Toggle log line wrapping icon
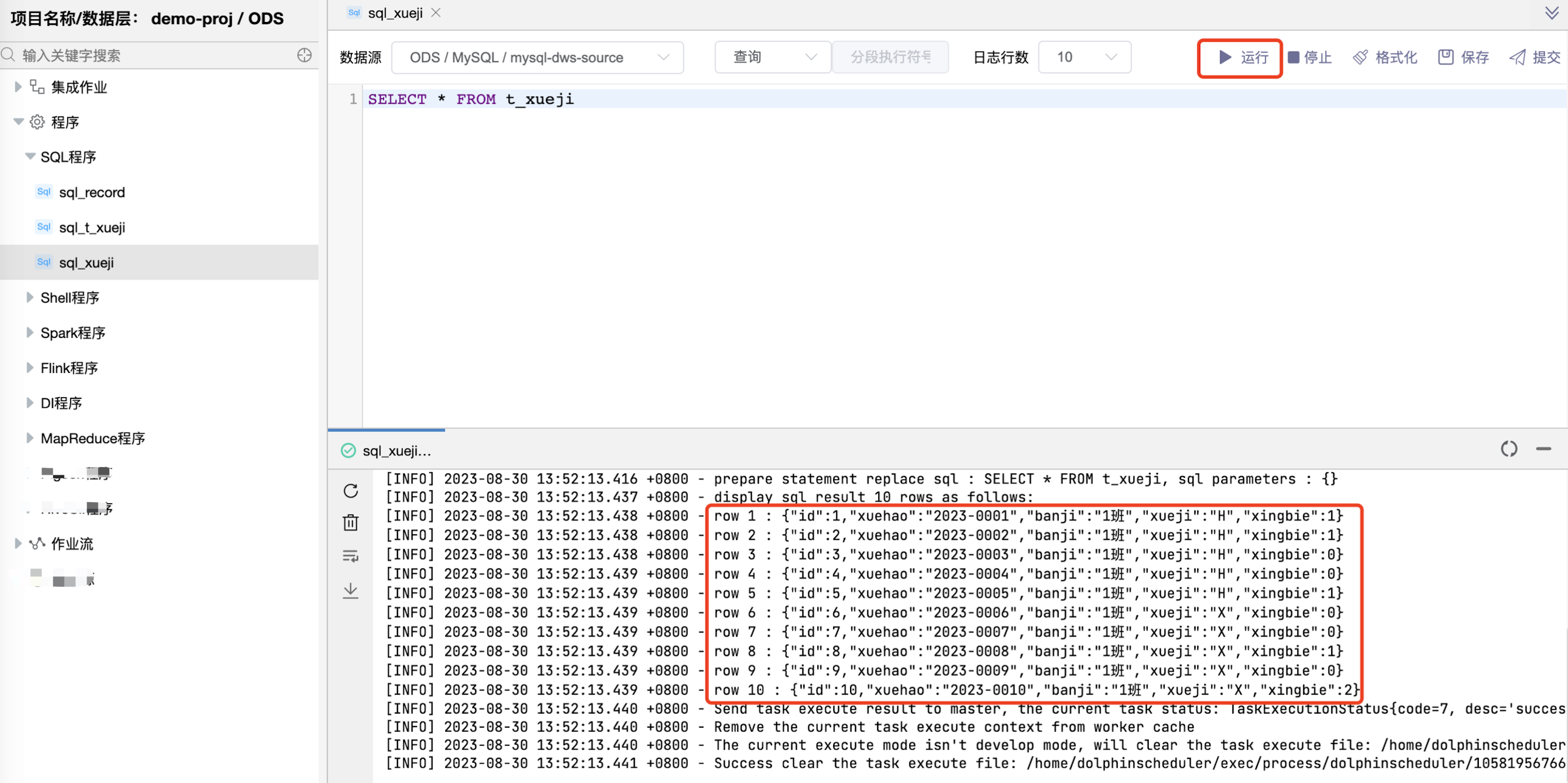Viewport: 1568px width, 783px height. (351, 556)
